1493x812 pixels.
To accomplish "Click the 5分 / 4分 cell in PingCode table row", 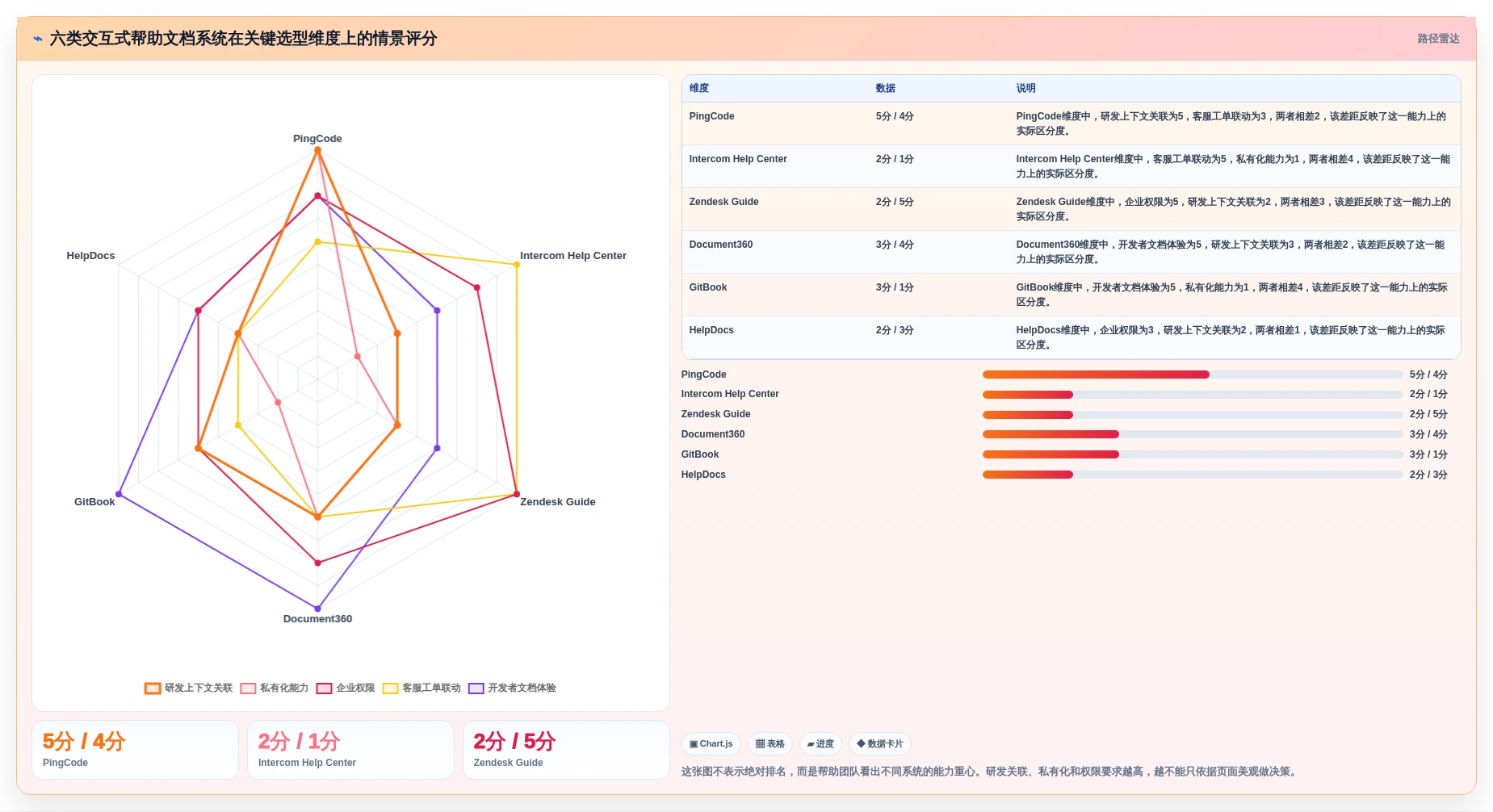I will 895,116.
